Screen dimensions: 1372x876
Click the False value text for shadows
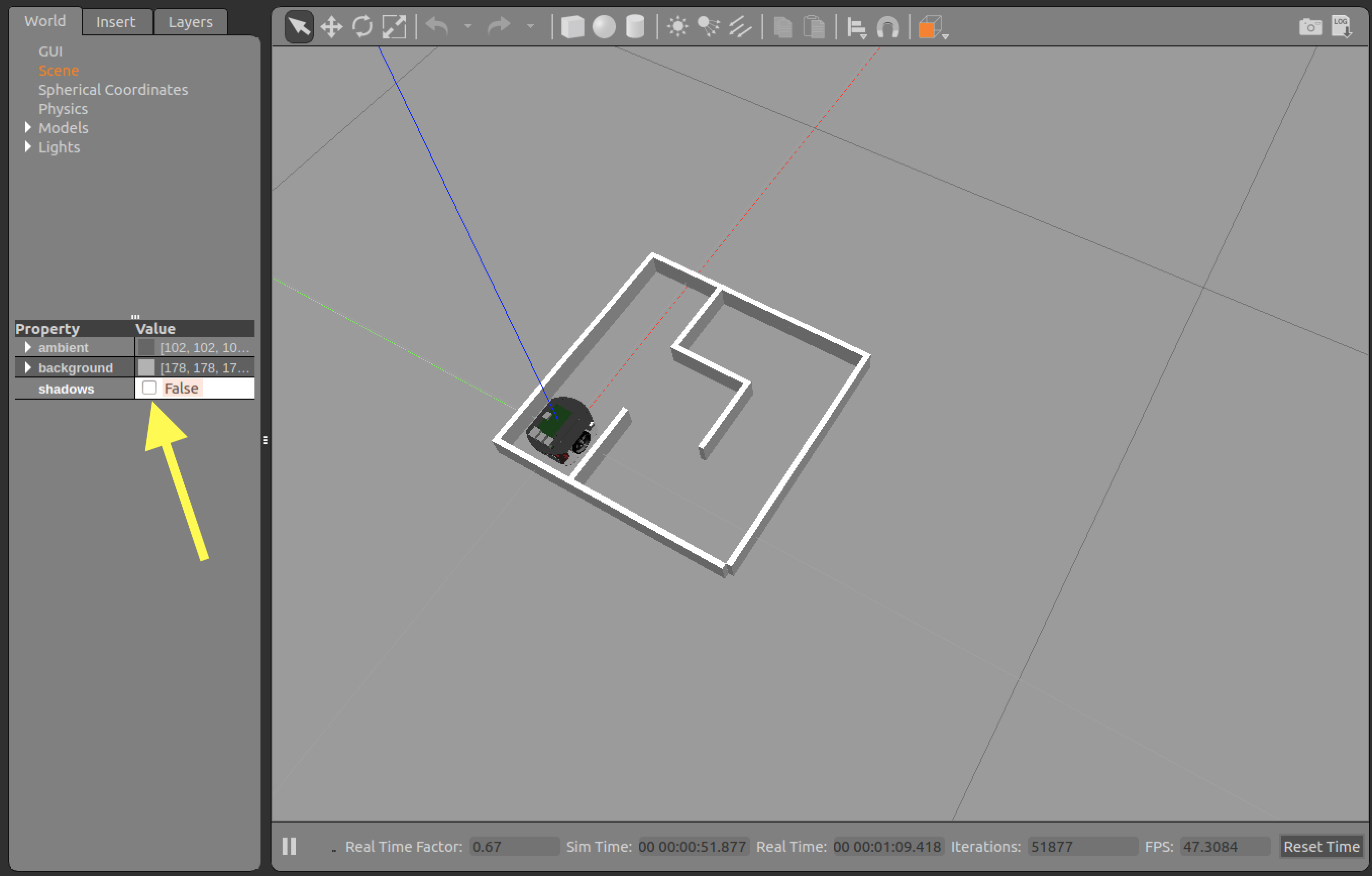[x=181, y=389]
